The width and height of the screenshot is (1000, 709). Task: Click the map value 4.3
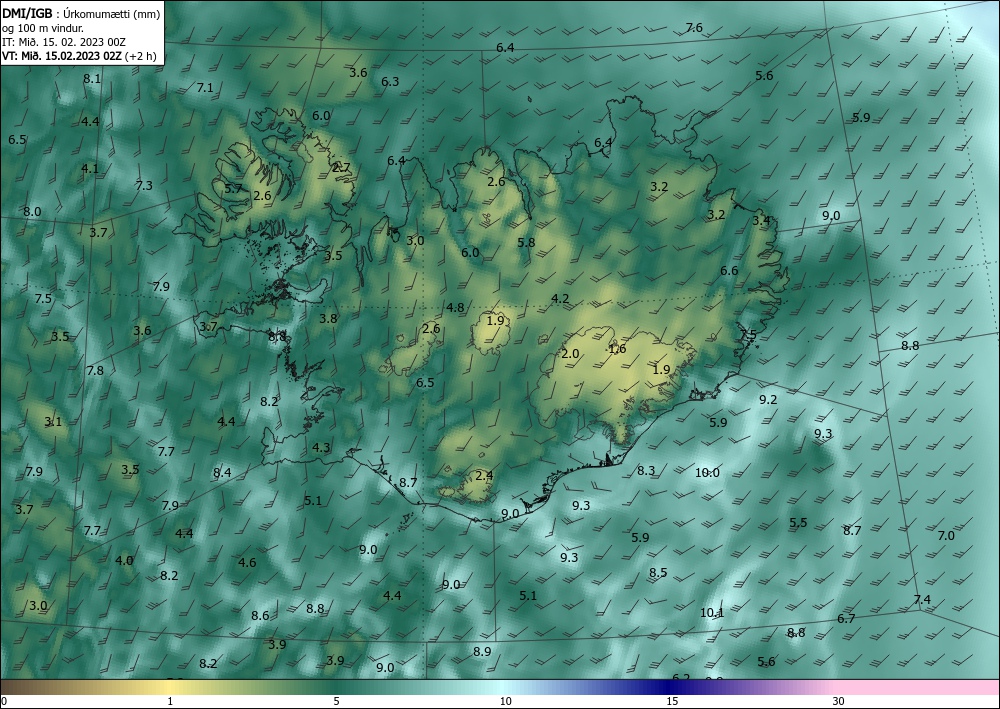coord(321,448)
